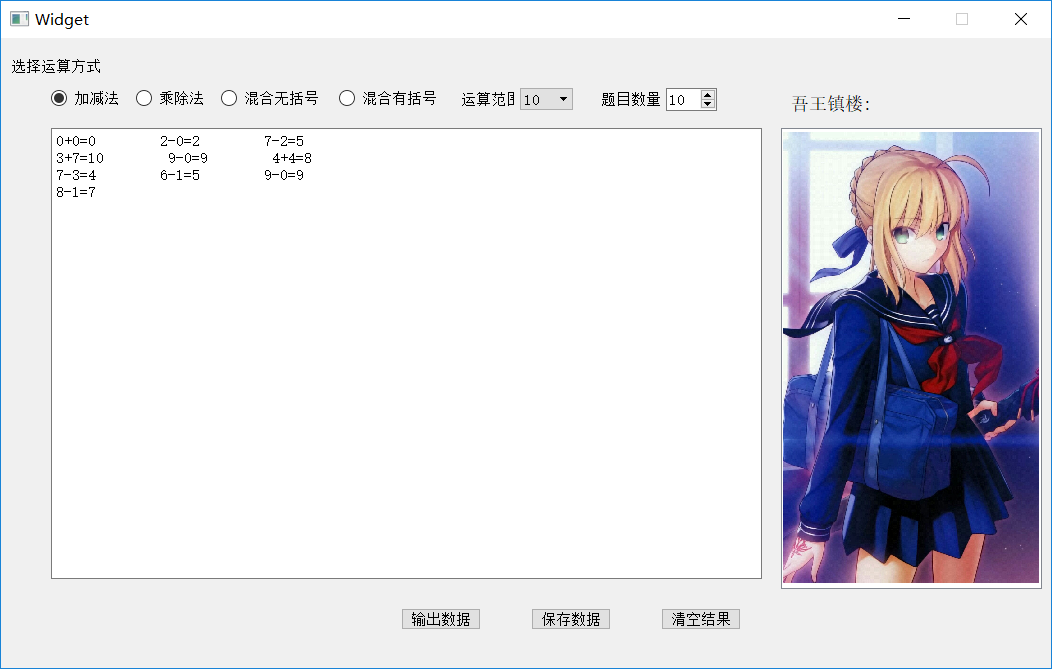
Task: Click the equation 7-2=5
Action: 284,141
